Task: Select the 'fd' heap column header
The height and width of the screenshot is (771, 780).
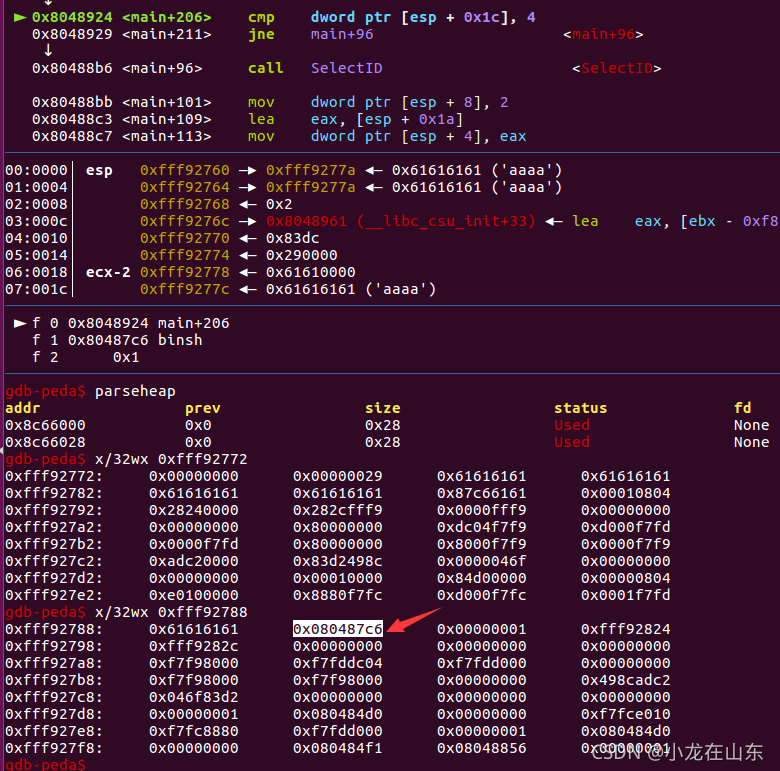Action: [743, 408]
